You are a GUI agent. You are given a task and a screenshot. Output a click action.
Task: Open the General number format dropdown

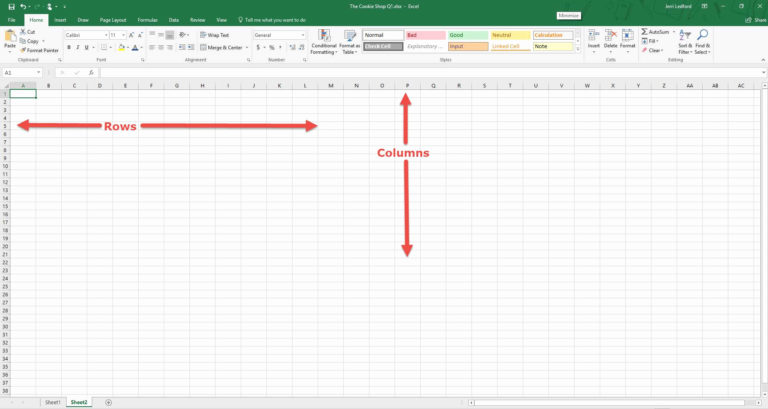click(x=303, y=35)
